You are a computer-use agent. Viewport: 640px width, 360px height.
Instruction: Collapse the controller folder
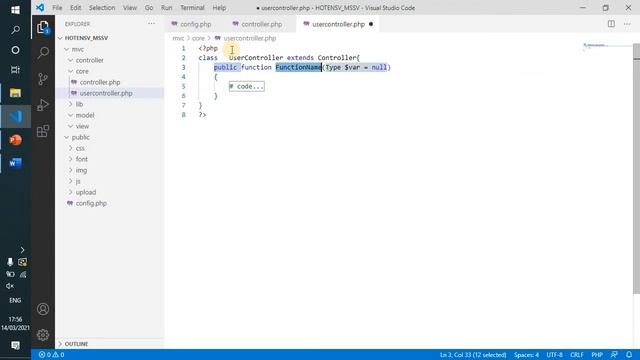(x=89, y=60)
